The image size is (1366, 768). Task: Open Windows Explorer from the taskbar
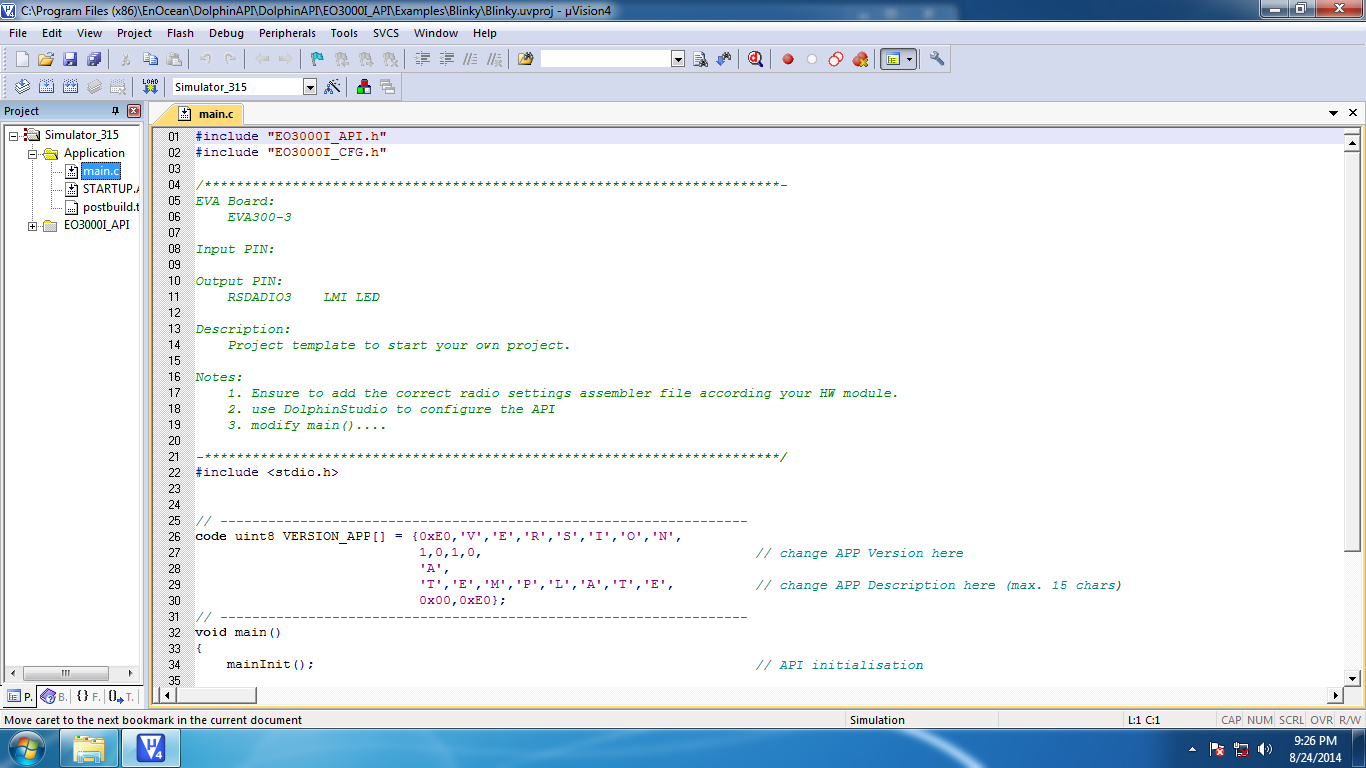pyautogui.click(x=89, y=748)
